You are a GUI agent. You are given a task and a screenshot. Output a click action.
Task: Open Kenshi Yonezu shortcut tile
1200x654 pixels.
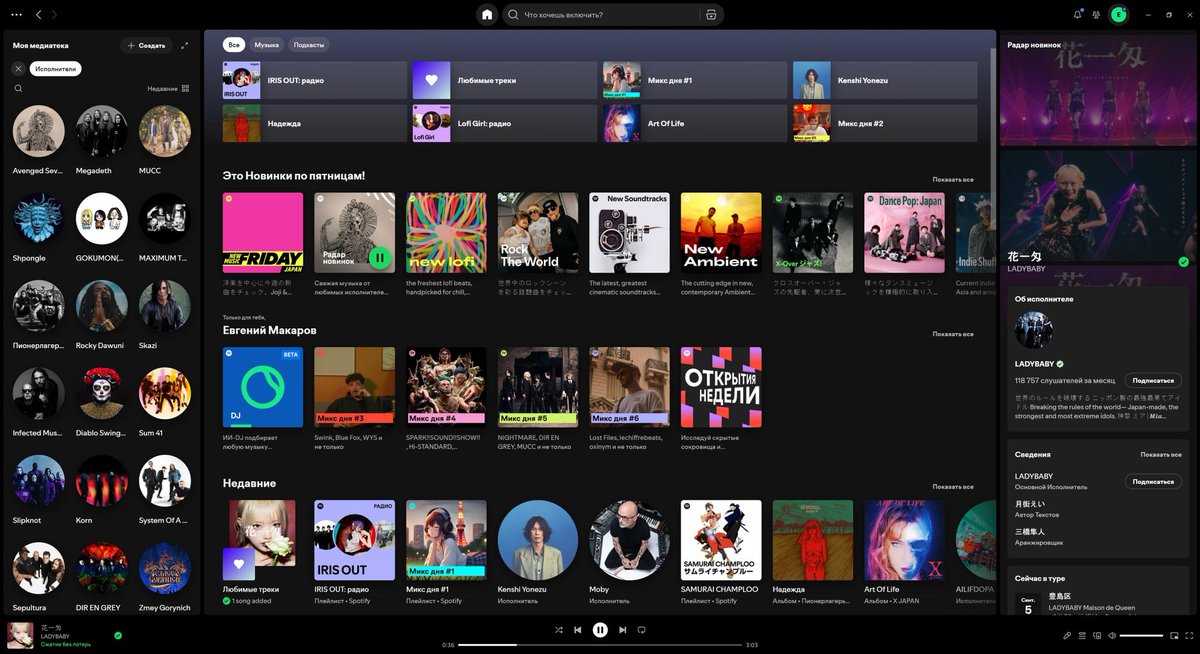[x=885, y=80]
